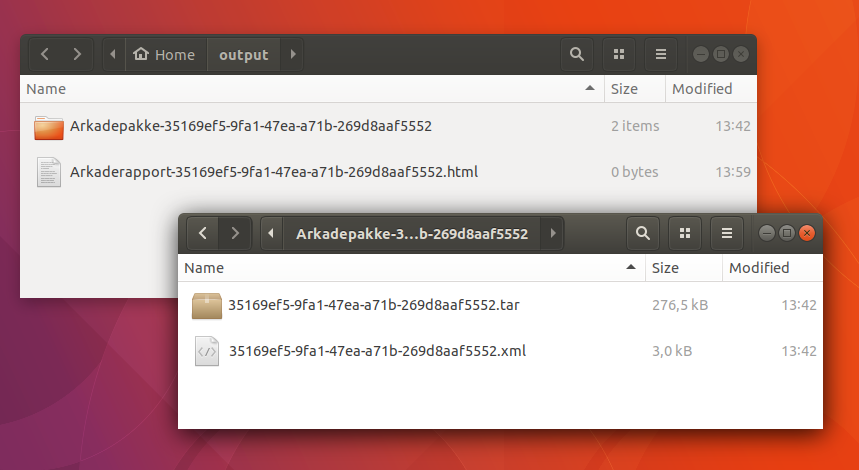Select Arkadepakke-35169ef5 folder name
Screen dimensions: 859x470
pyautogui.click(x=251, y=126)
